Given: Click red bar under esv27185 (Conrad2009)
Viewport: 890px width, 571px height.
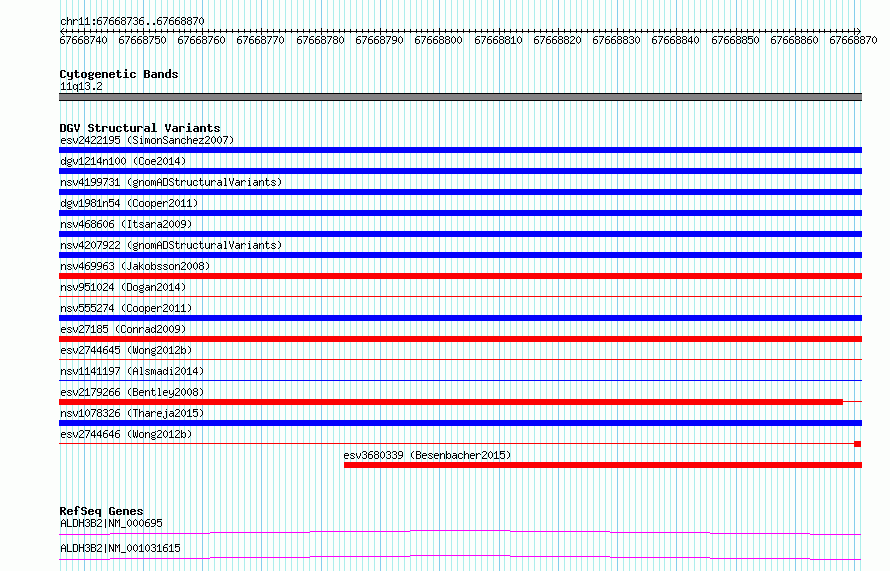Looking at the screenshot, I should pos(460,339).
